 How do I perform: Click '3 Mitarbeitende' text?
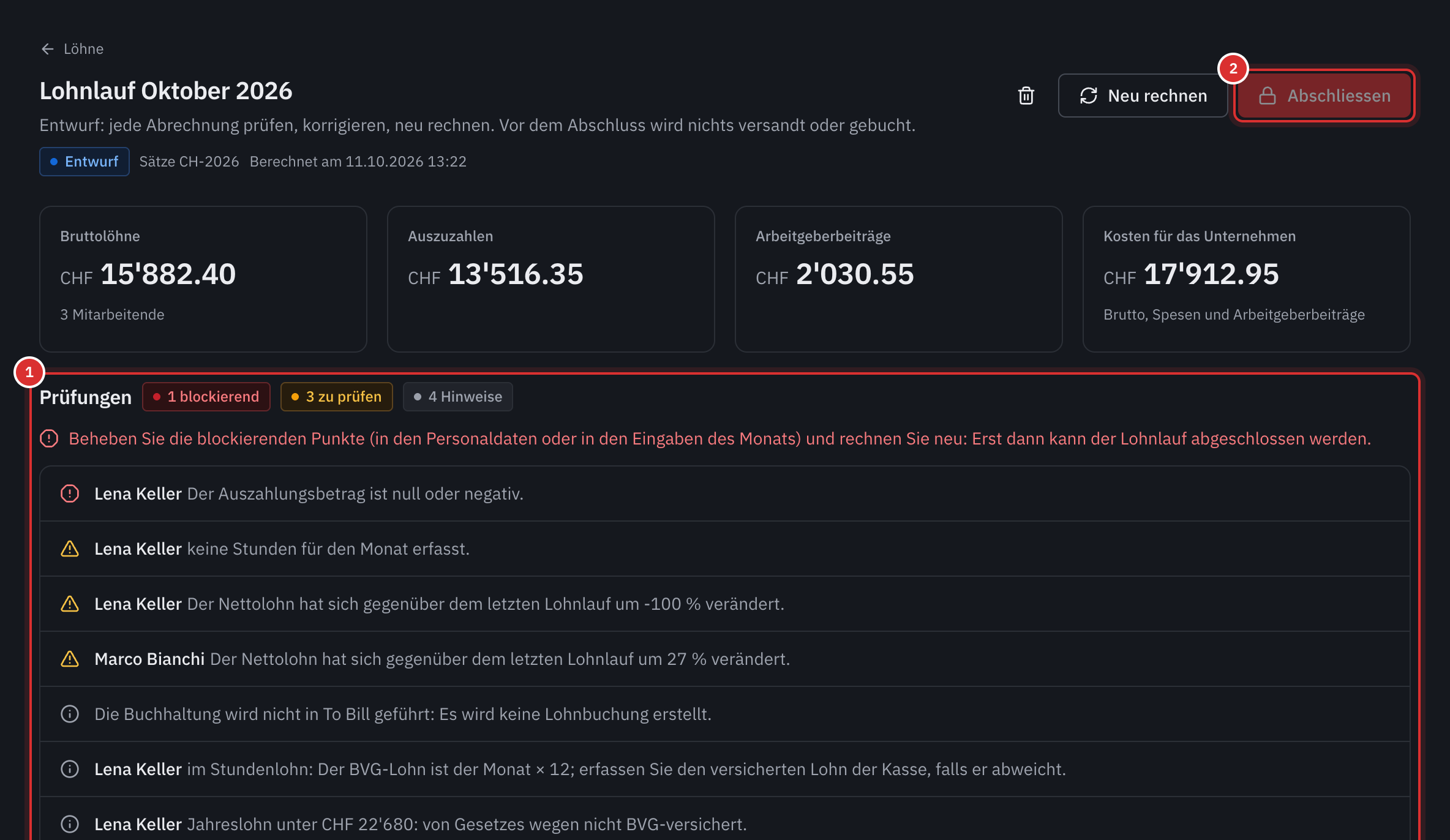pos(112,315)
